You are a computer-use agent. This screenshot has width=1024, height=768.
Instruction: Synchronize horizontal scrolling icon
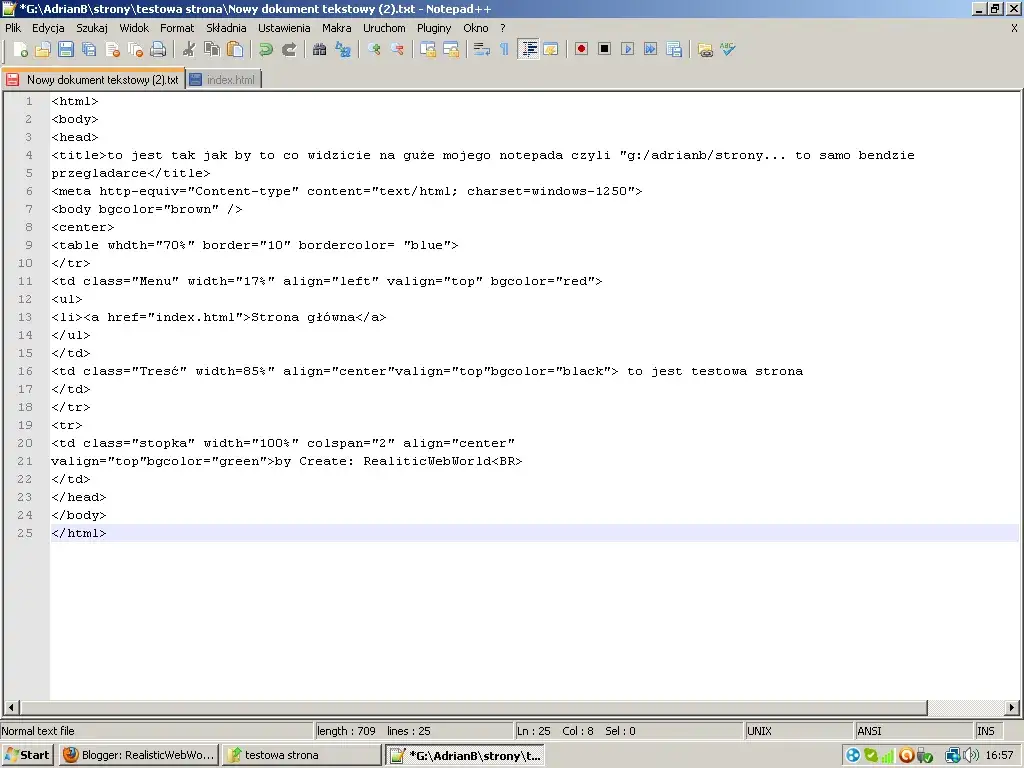click(451, 50)
